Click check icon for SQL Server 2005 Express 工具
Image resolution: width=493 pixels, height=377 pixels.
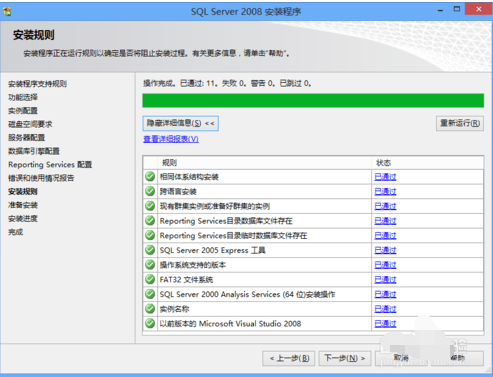150,250
